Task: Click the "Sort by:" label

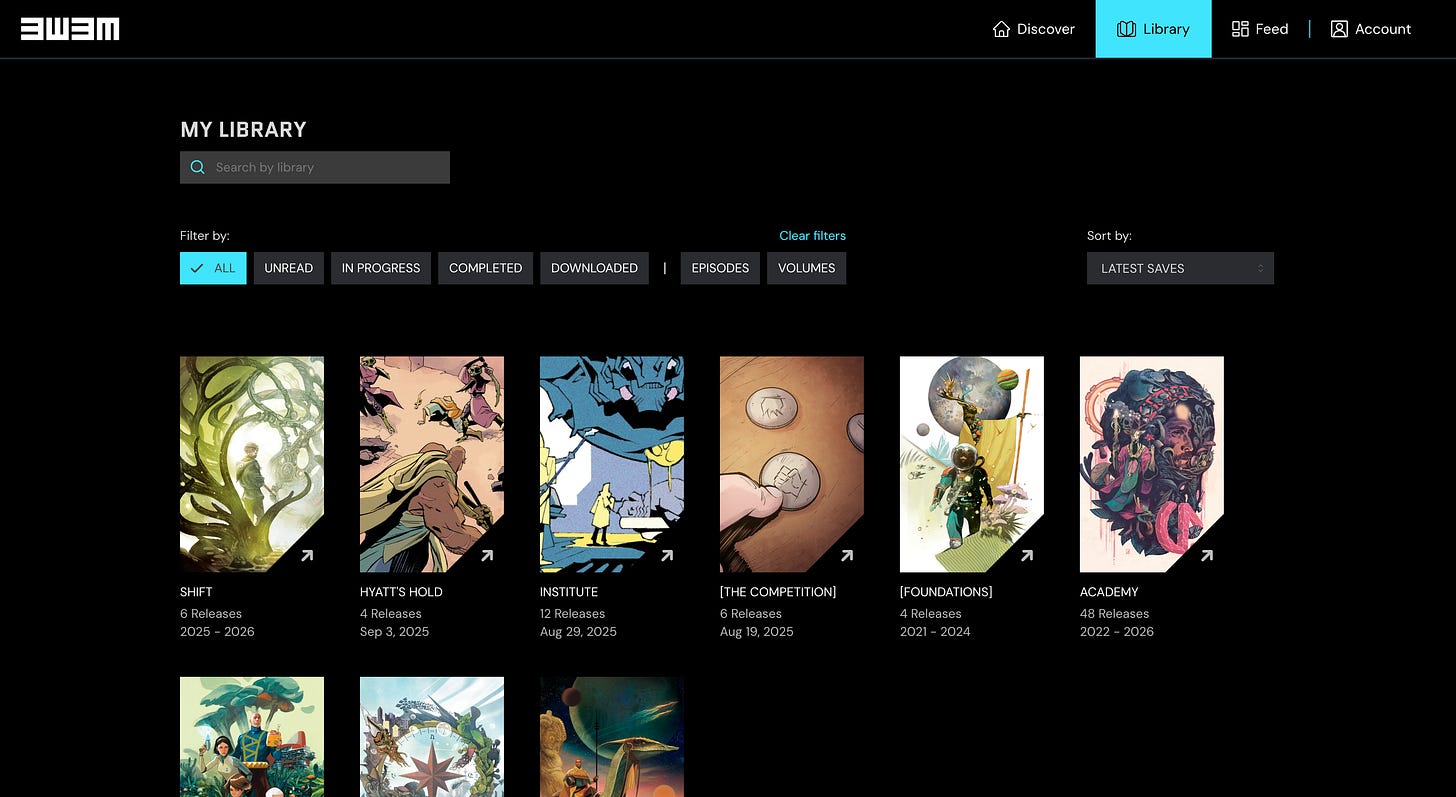Action: [x=1109, y=236]
